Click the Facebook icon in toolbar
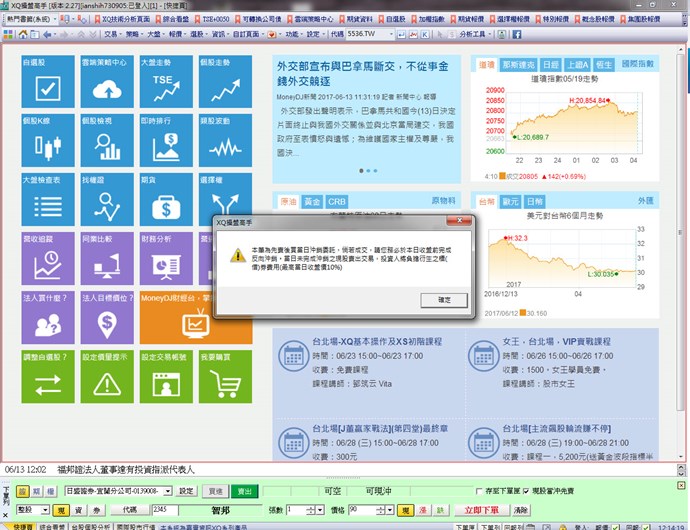Image resolution: width=690 pixels, height=530 pixels. click(517, 34)
